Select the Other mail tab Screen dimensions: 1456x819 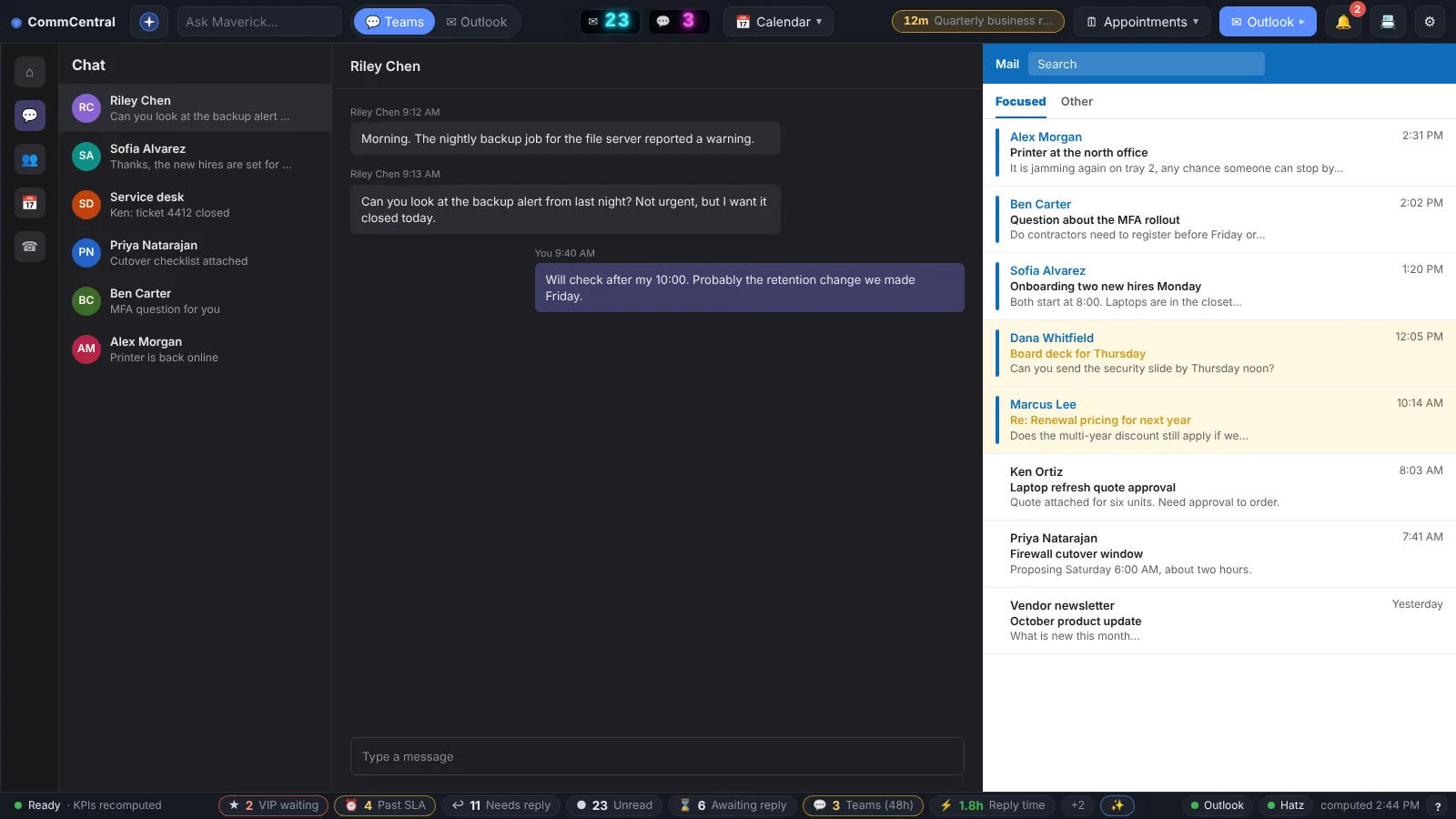click(x=1077, y=102)
